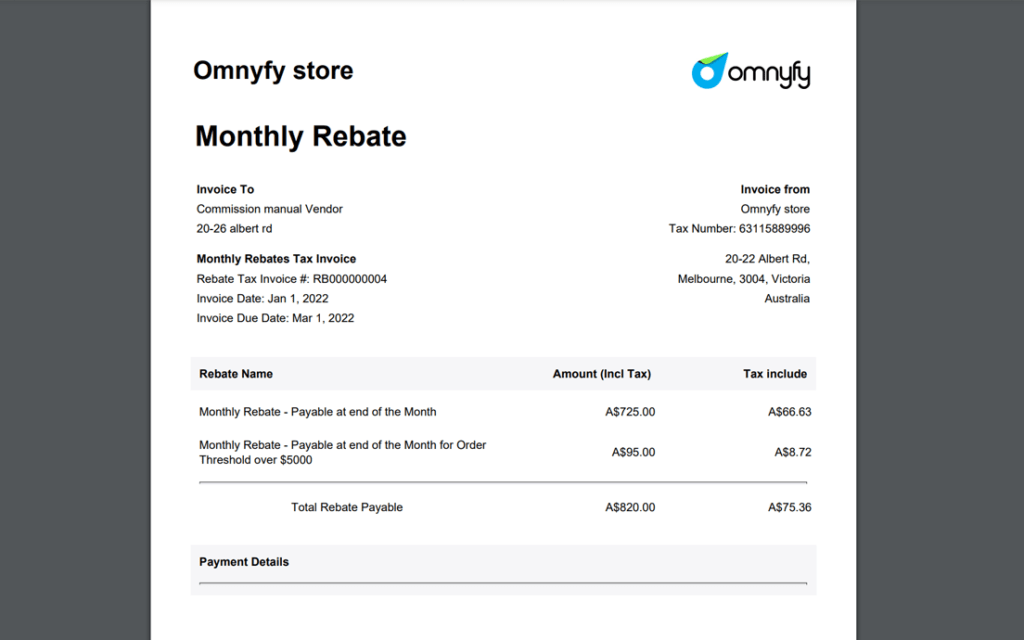Click 'Invoice Due Date: Mar 1, 2022'
The width and height of the screenshot is (1024, 640).
(276, 318)
